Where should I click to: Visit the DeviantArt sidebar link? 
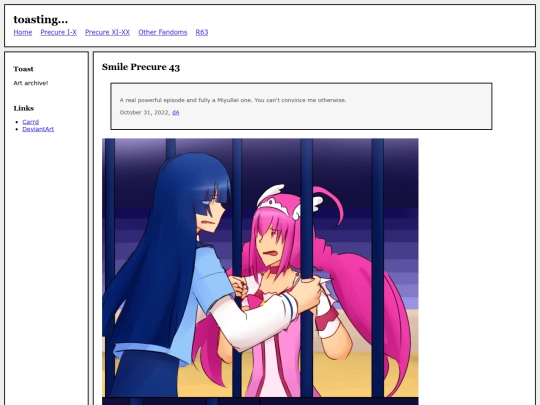38,129
